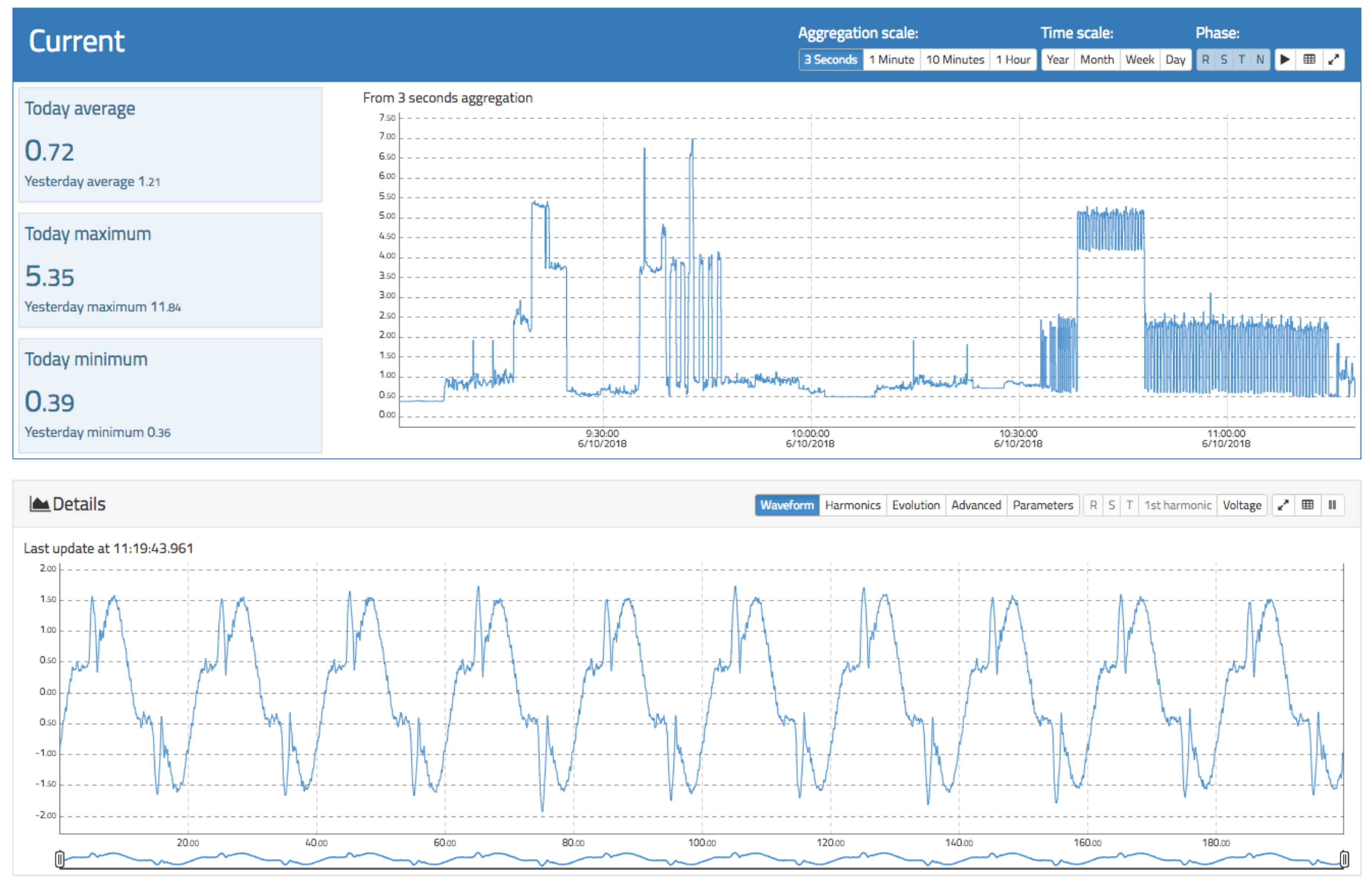Expand the Details panel to fullscreen
This screenshot has width=1372, height=886.
coord(1283,505)
